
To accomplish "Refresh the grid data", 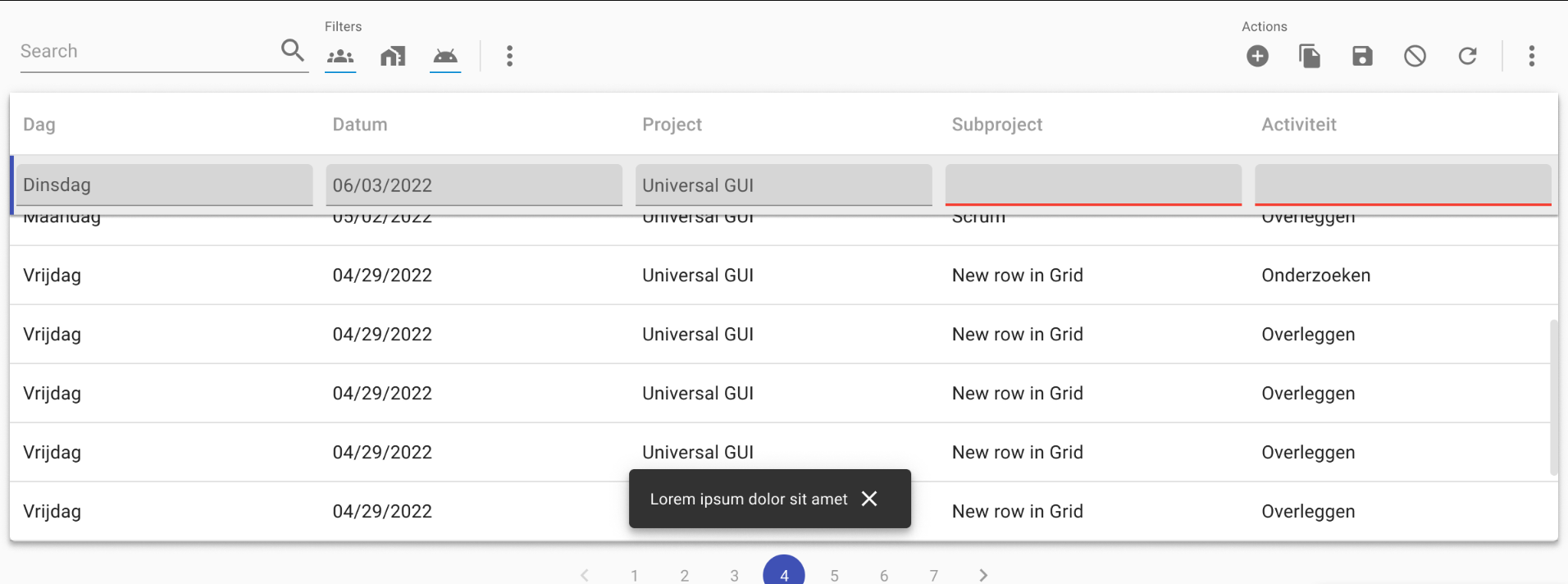I will coord(1468,56).
